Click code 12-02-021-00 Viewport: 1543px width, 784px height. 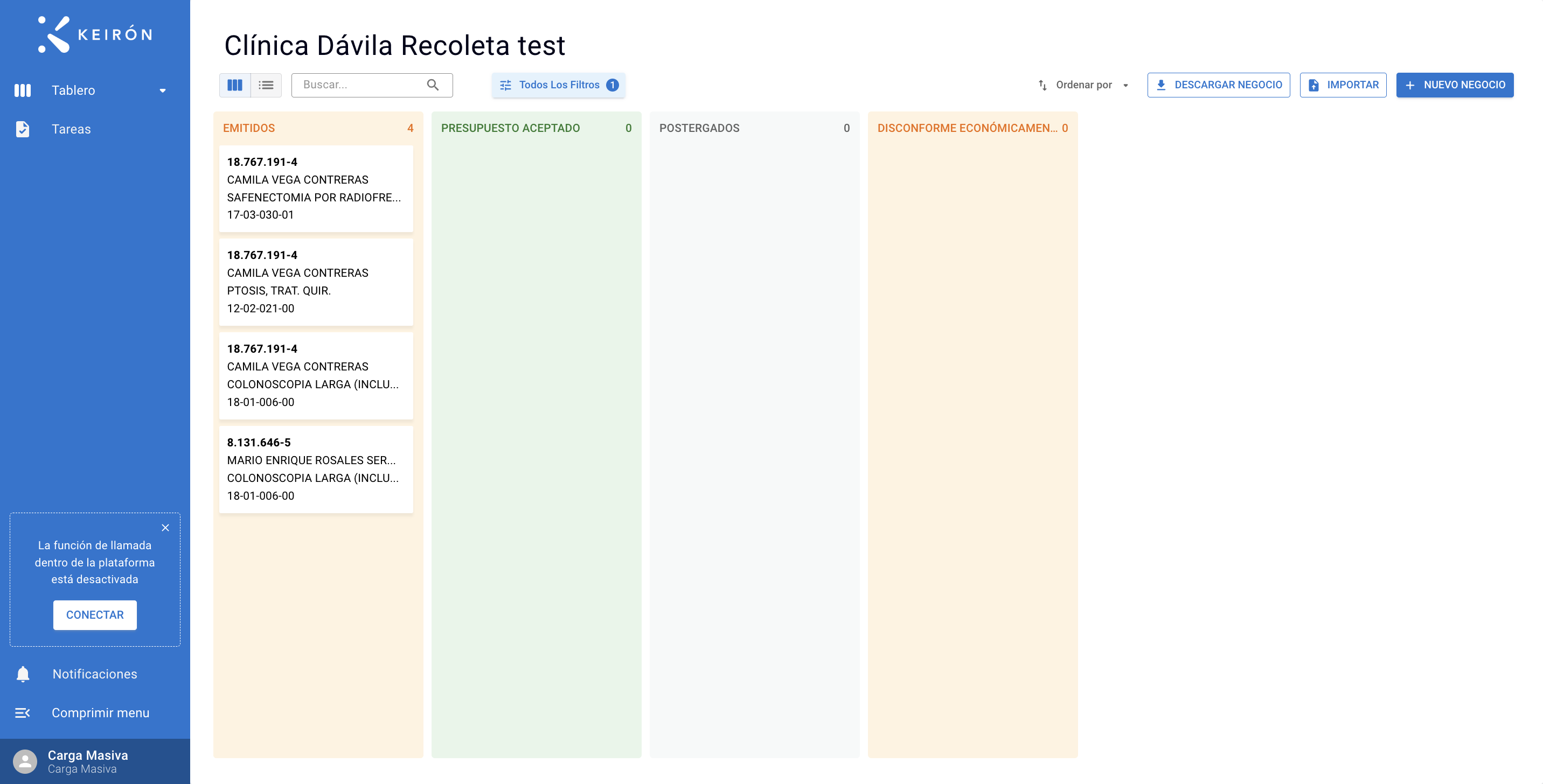tap(261, 309)
